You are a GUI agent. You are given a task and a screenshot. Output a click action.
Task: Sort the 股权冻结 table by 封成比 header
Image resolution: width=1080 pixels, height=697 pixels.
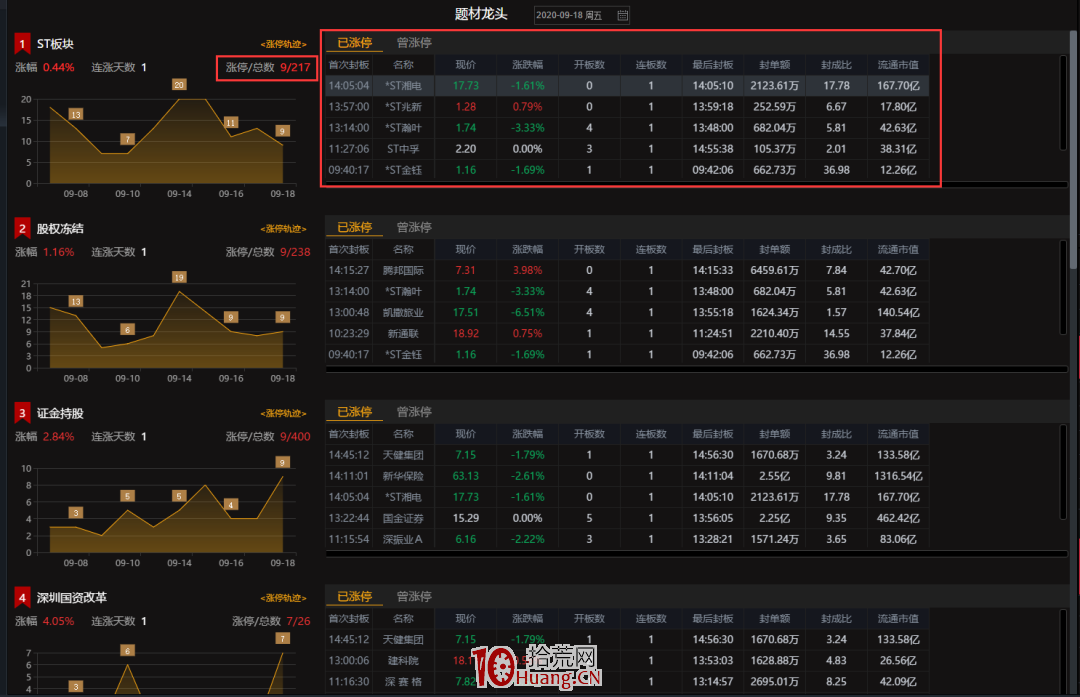click(x=836, y=249)
